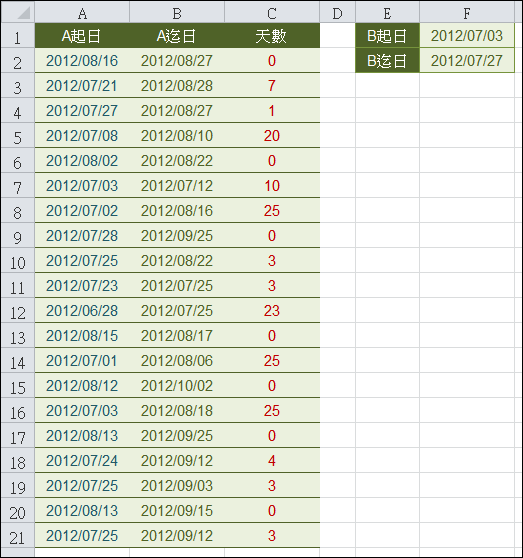This screenshot has height=558, width=523.
Task: Select cell B16 with 2012/08/18
Action: [x=177, y=411]
